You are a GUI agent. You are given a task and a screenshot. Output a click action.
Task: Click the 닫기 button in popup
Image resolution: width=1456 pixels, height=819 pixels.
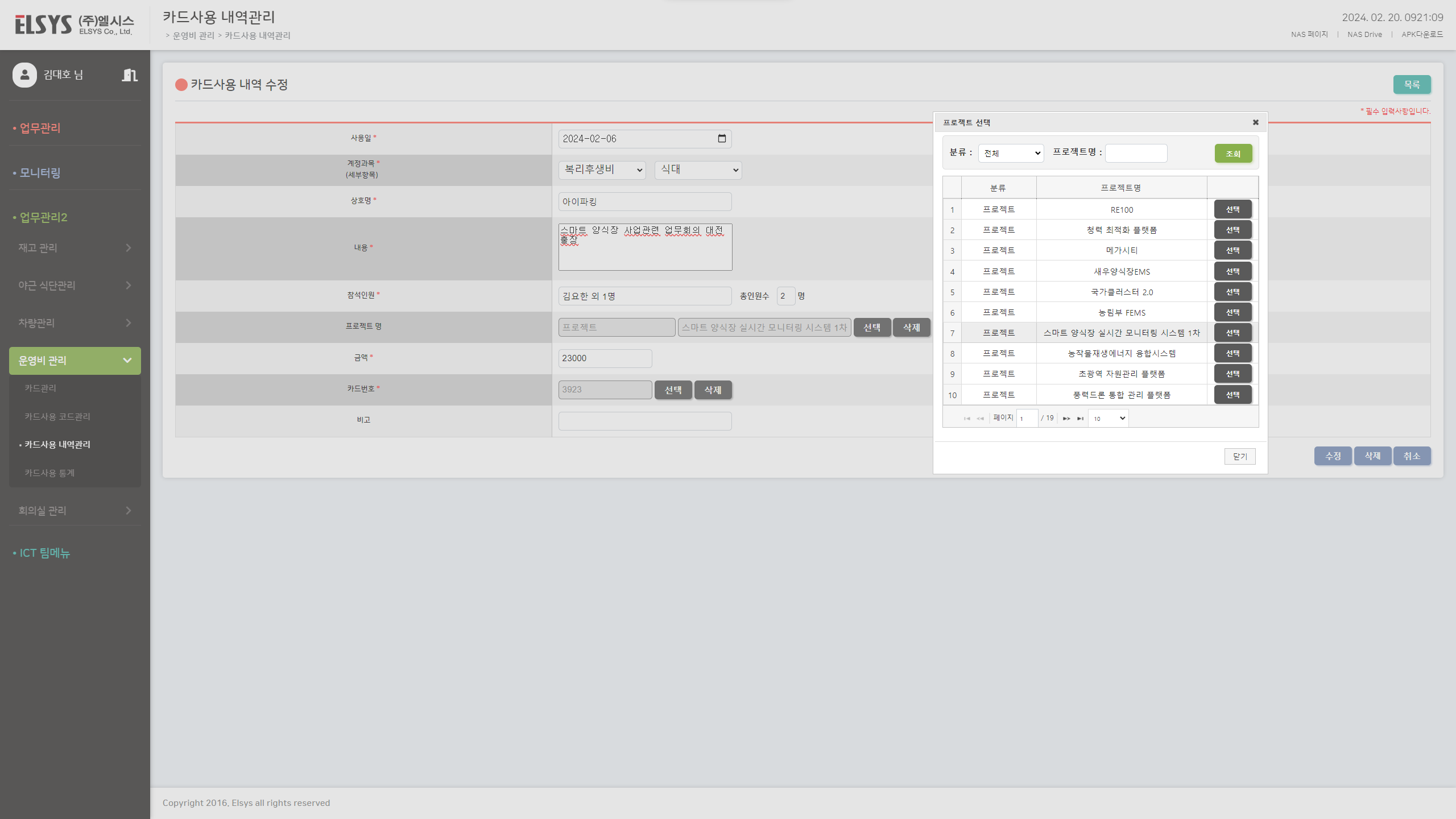(1240, 456)
